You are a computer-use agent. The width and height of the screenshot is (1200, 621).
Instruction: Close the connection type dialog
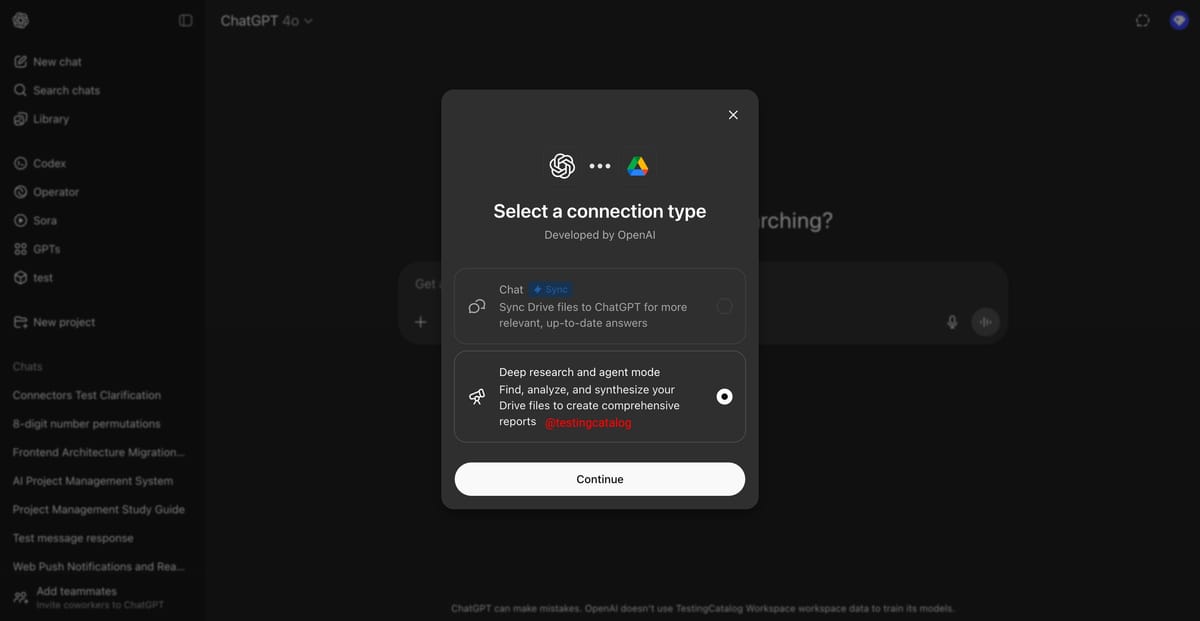pos(733,115)
